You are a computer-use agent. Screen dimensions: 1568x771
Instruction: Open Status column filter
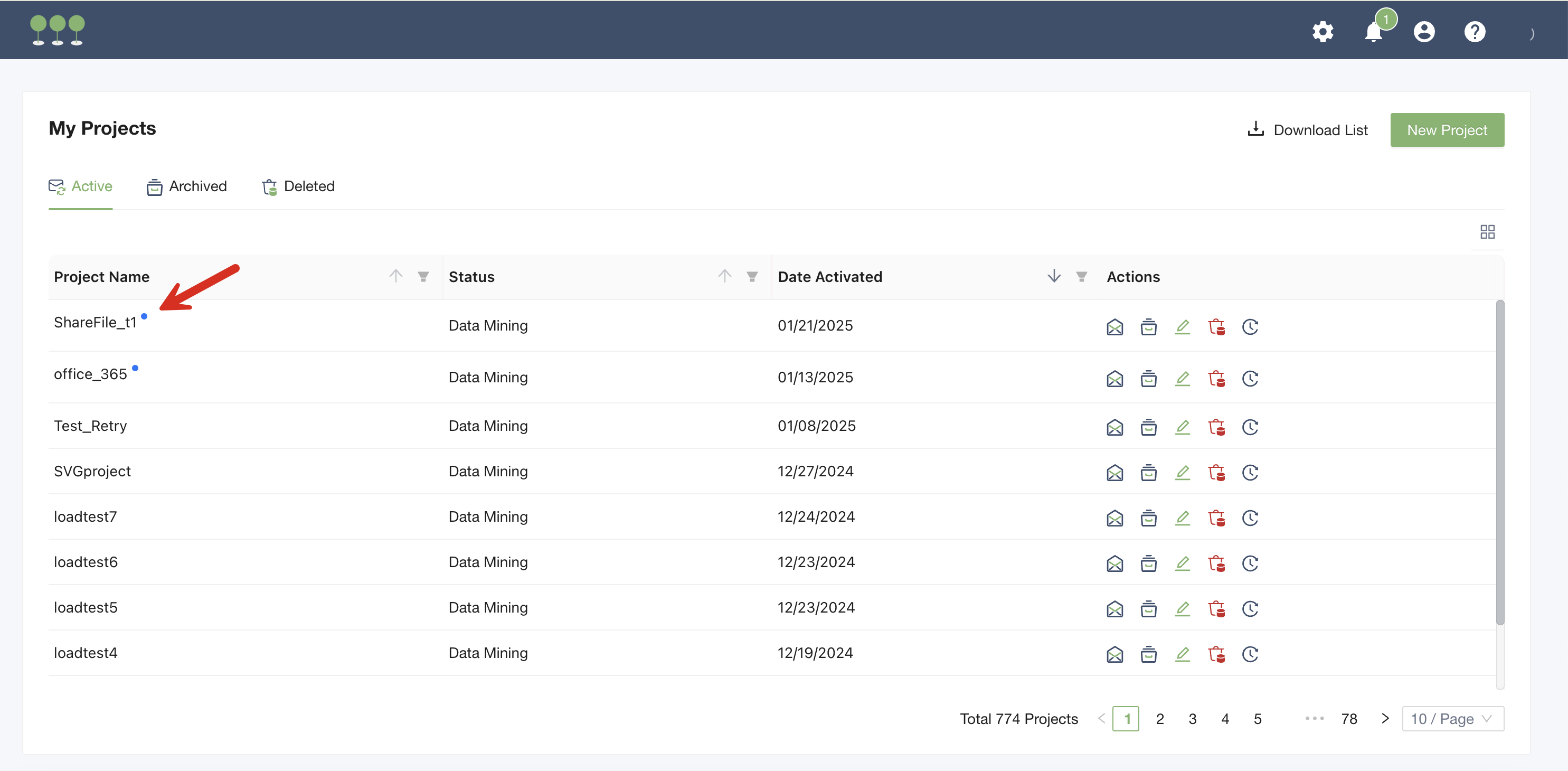pos(752,277)
